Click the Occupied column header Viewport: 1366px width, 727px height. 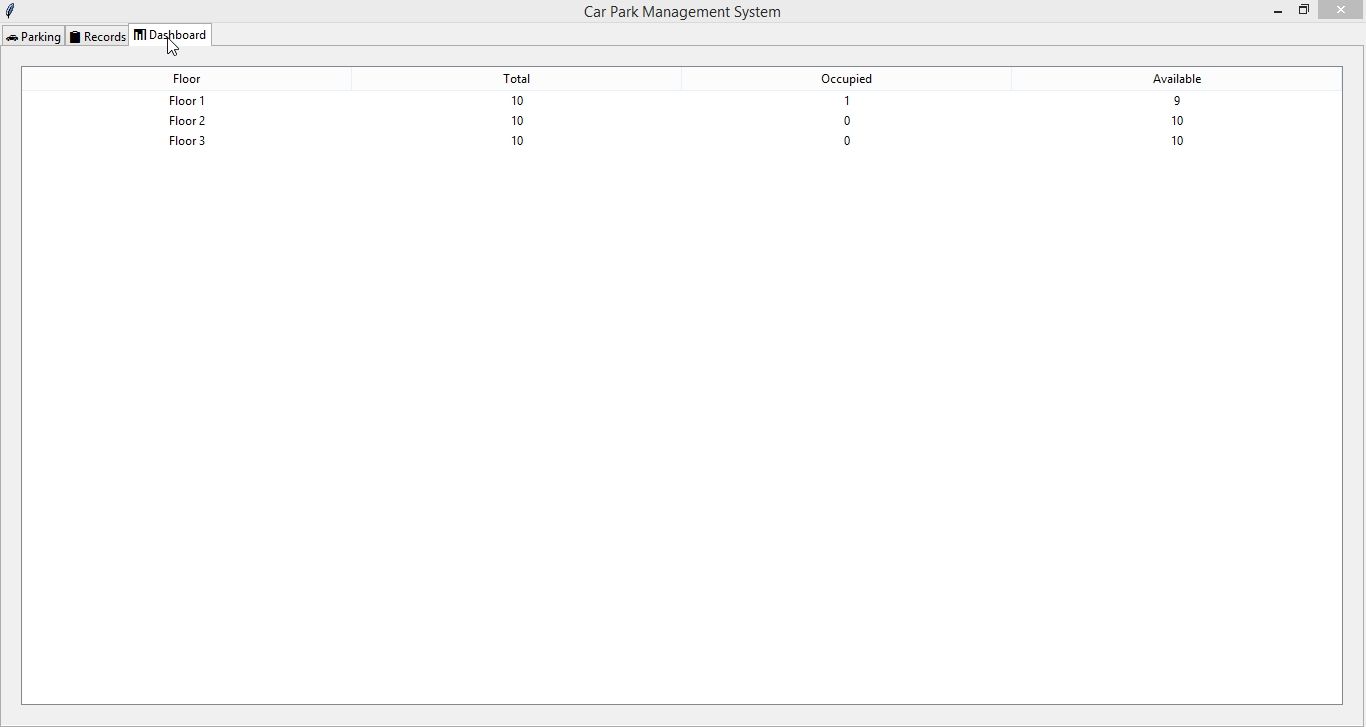pos(847,79)
